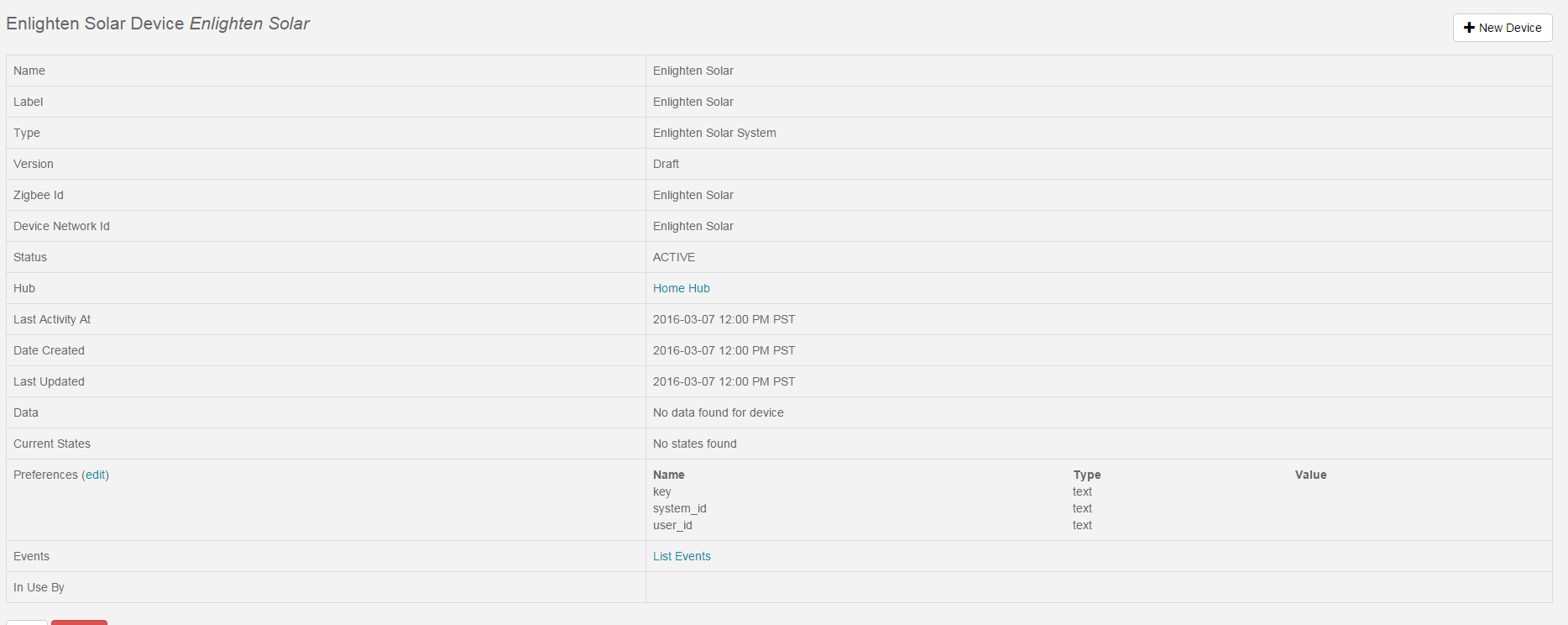Screen dimensions: 1568x625
Task: Click the Device Network Id label
Action: 61,226
